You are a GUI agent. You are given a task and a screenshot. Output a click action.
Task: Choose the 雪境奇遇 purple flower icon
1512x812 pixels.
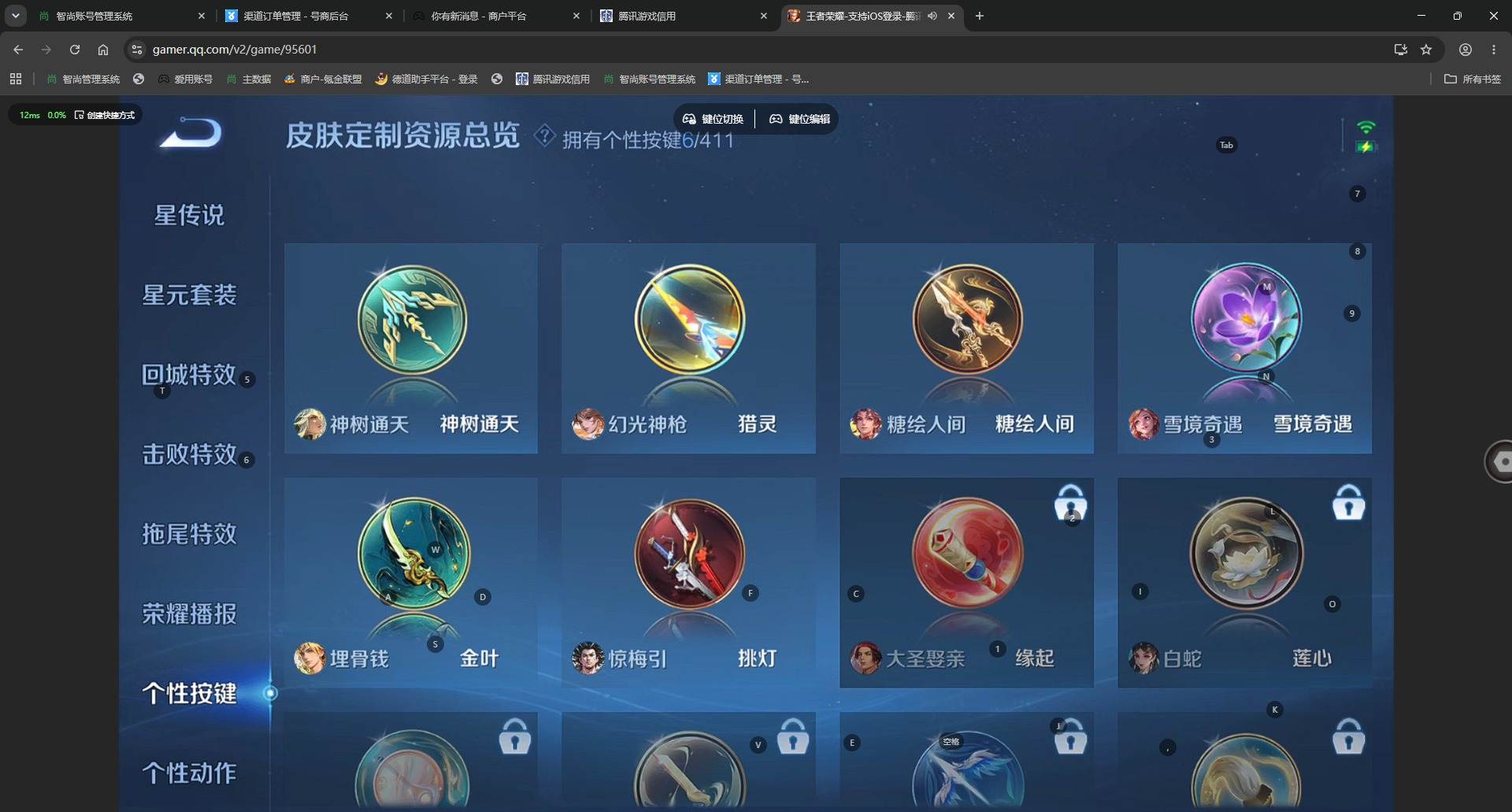(1245, 317)
